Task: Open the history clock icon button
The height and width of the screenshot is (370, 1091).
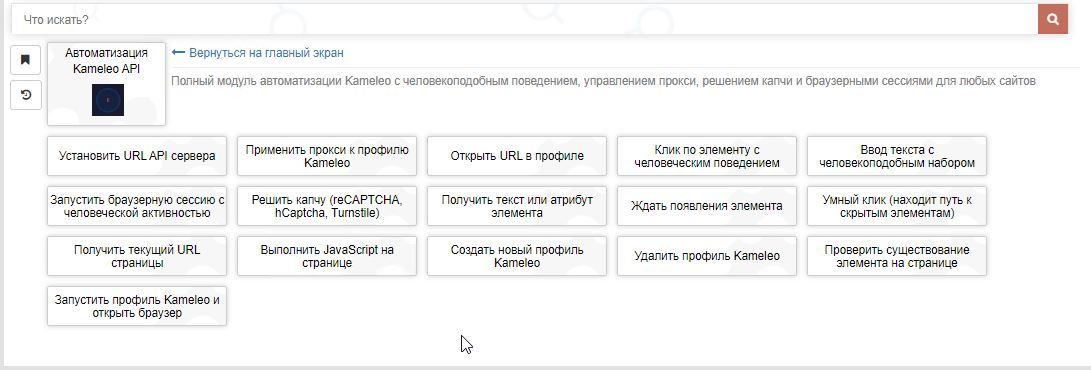Action: pyautogui.click(x=26, y=95)
